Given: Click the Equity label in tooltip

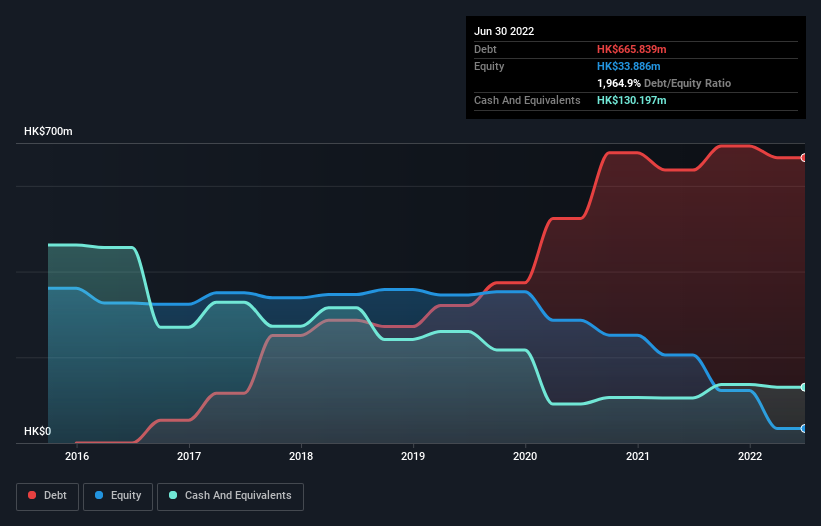Looking at the screenshot, I should point(489,66).
